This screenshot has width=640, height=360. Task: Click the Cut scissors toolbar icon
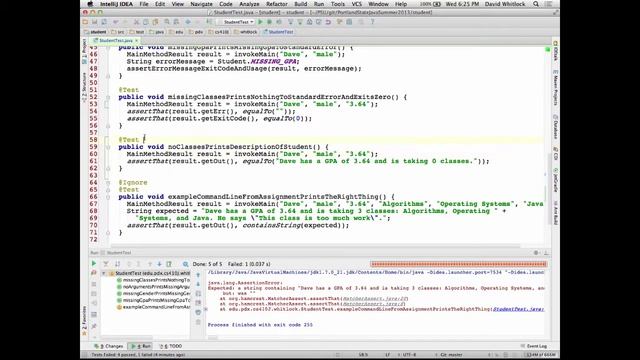pyautogui.click(x=136, y=22)
